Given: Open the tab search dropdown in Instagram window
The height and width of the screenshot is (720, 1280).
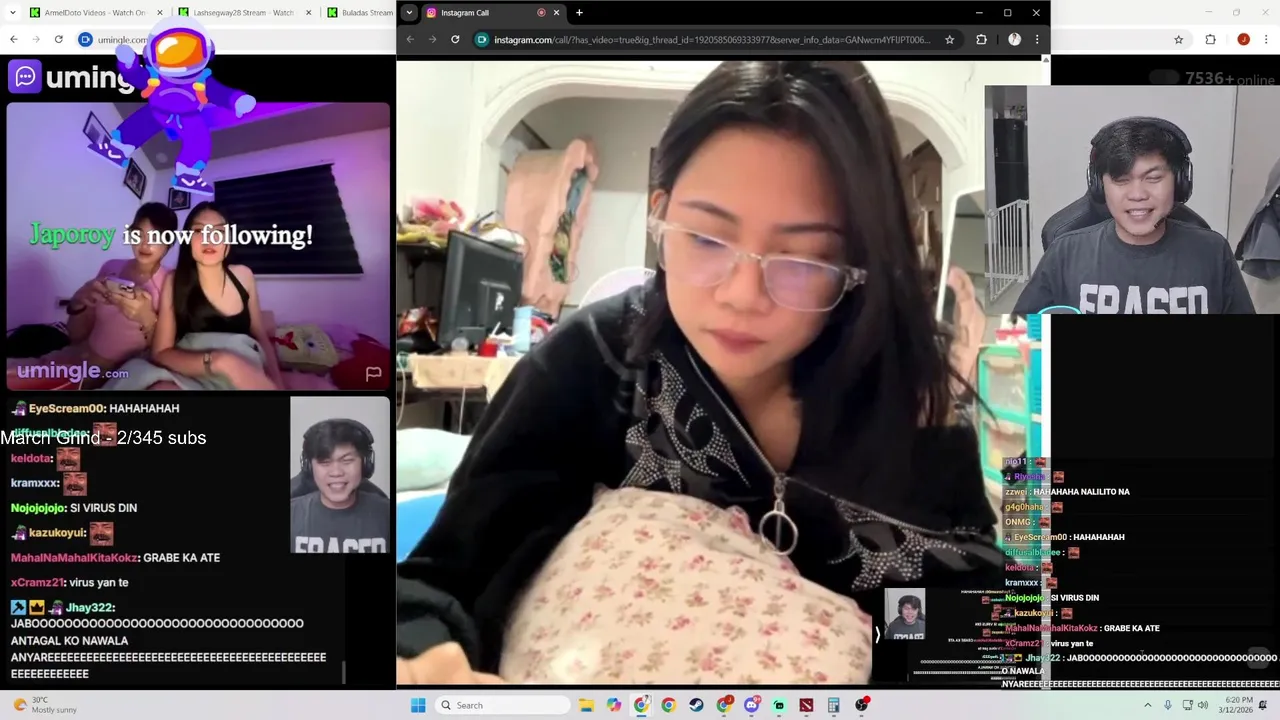Looking at the screenshot, I should (x=408, y=13).
